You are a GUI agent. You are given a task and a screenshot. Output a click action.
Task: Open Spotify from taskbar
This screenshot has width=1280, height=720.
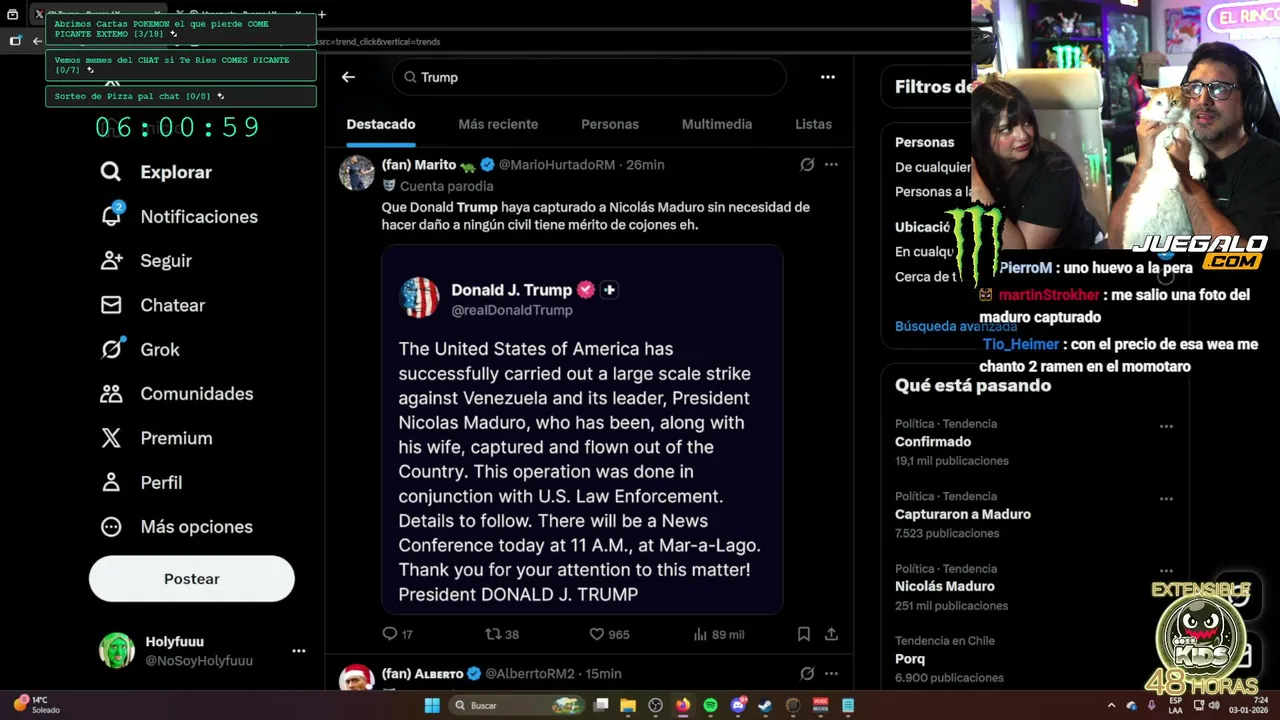(710, 705)
